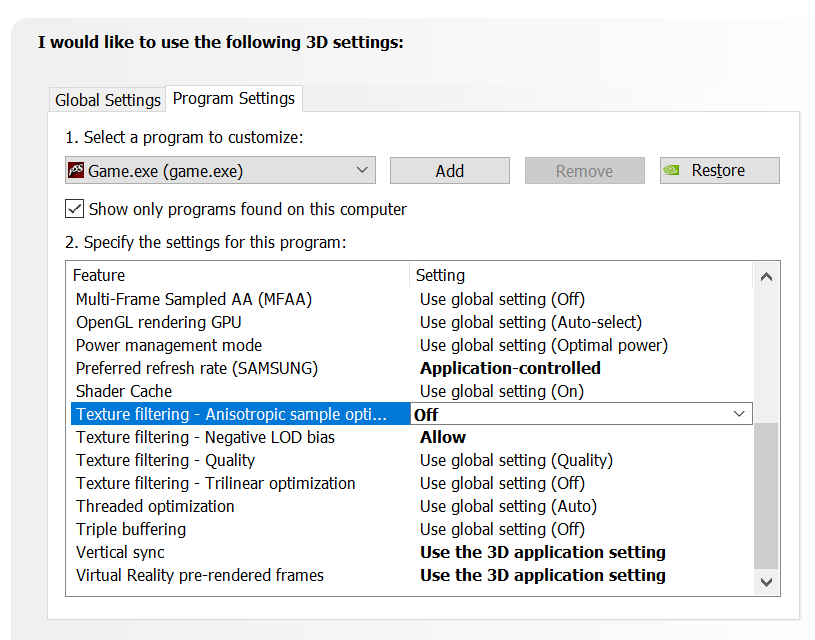The image size is (815, 640).
Task: Click the Remove button
Action: (584, 171)
